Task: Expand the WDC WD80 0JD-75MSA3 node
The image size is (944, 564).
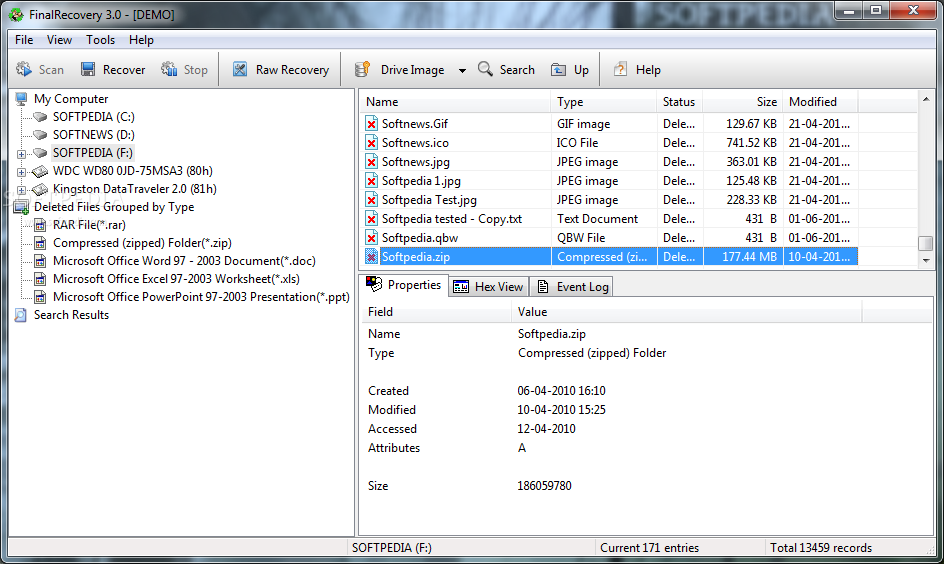Action: click(x=22, y=172)
